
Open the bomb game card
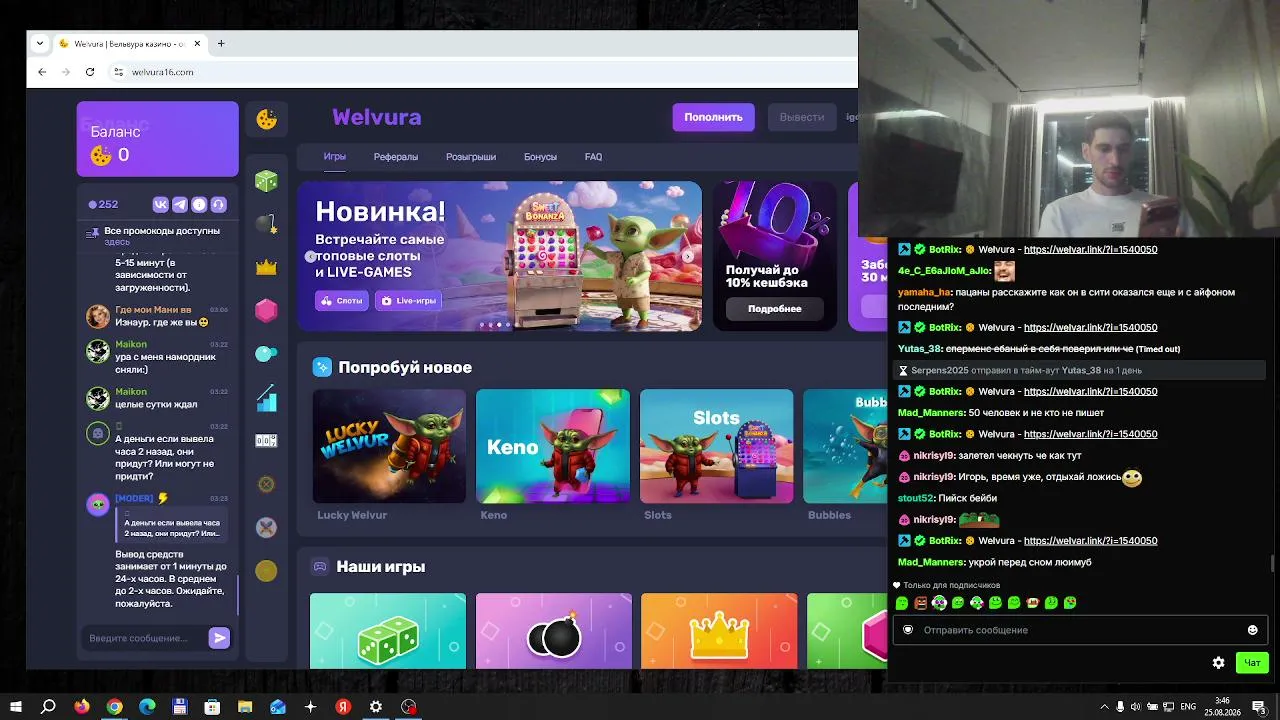click(x=554, y=631)
